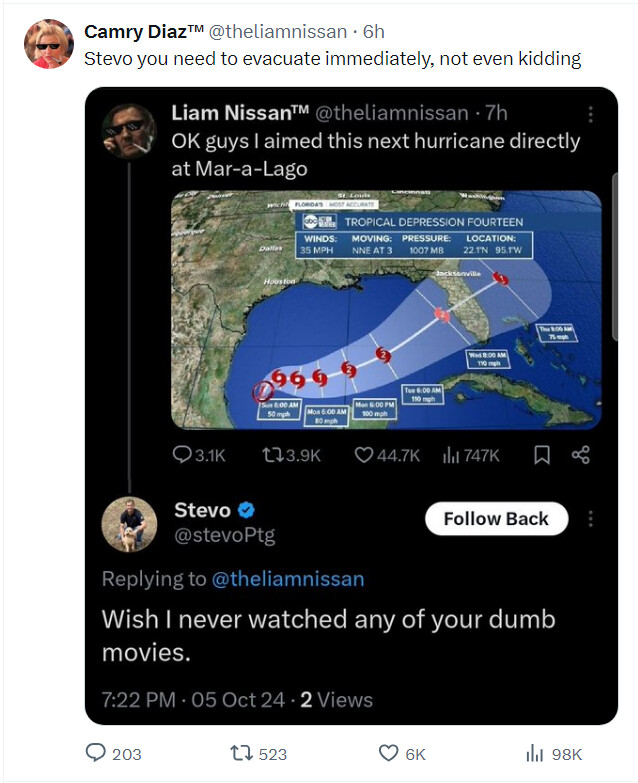Retweet Liam Nissan's hurricane tweet
Screen dimensions: 638x783
(x=273, y=455)
